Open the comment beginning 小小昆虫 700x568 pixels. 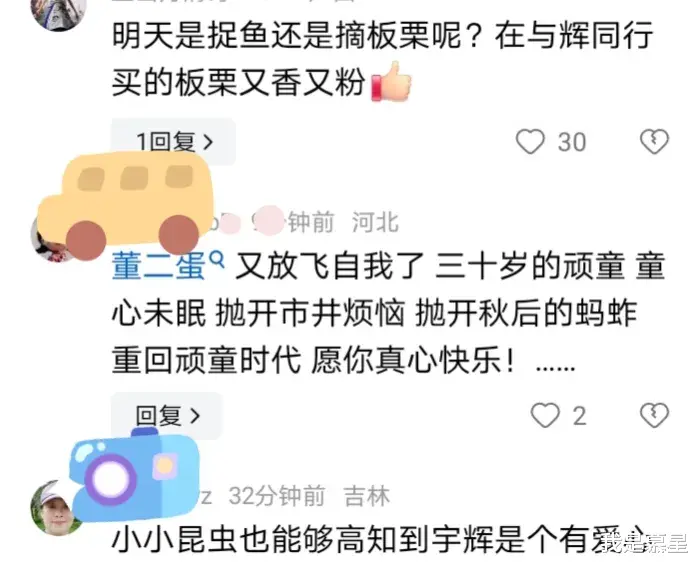pyautogui.click(x=379, y=539)
